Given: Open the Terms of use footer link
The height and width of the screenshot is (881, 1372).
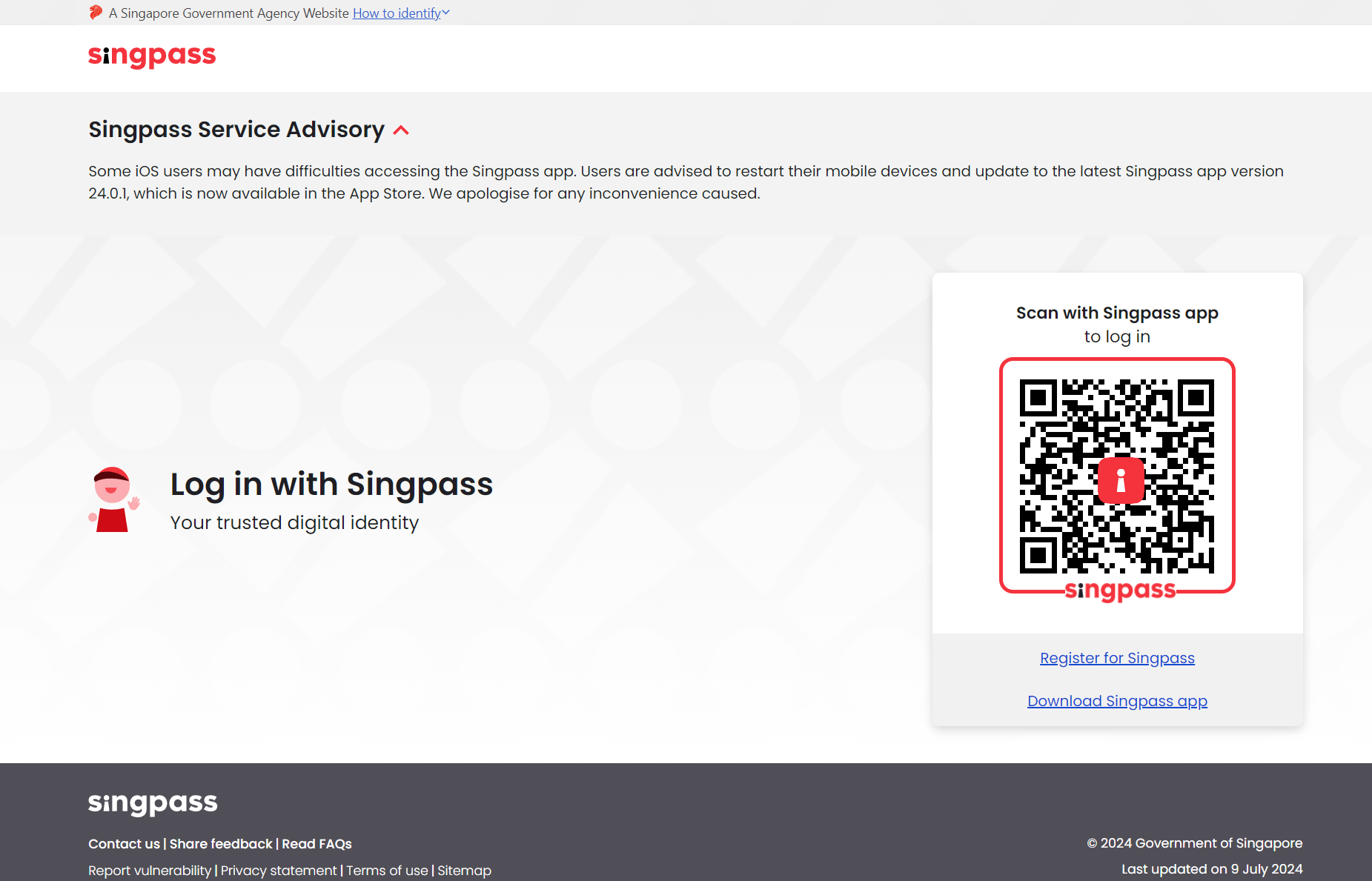Looking at the screenshot, I should pos(387,871).
